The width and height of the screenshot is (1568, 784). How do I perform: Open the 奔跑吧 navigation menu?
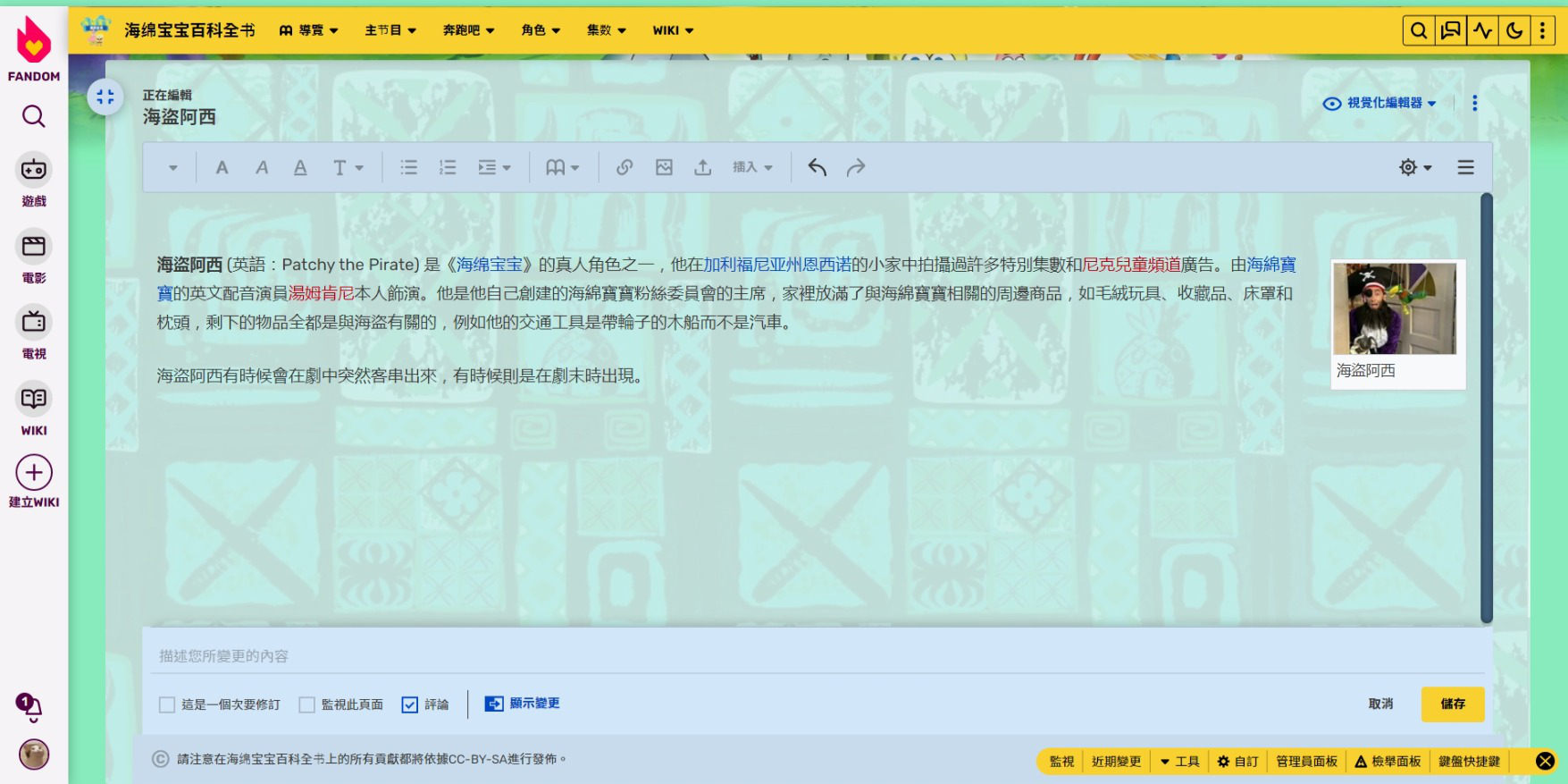[x=469, y=30]
